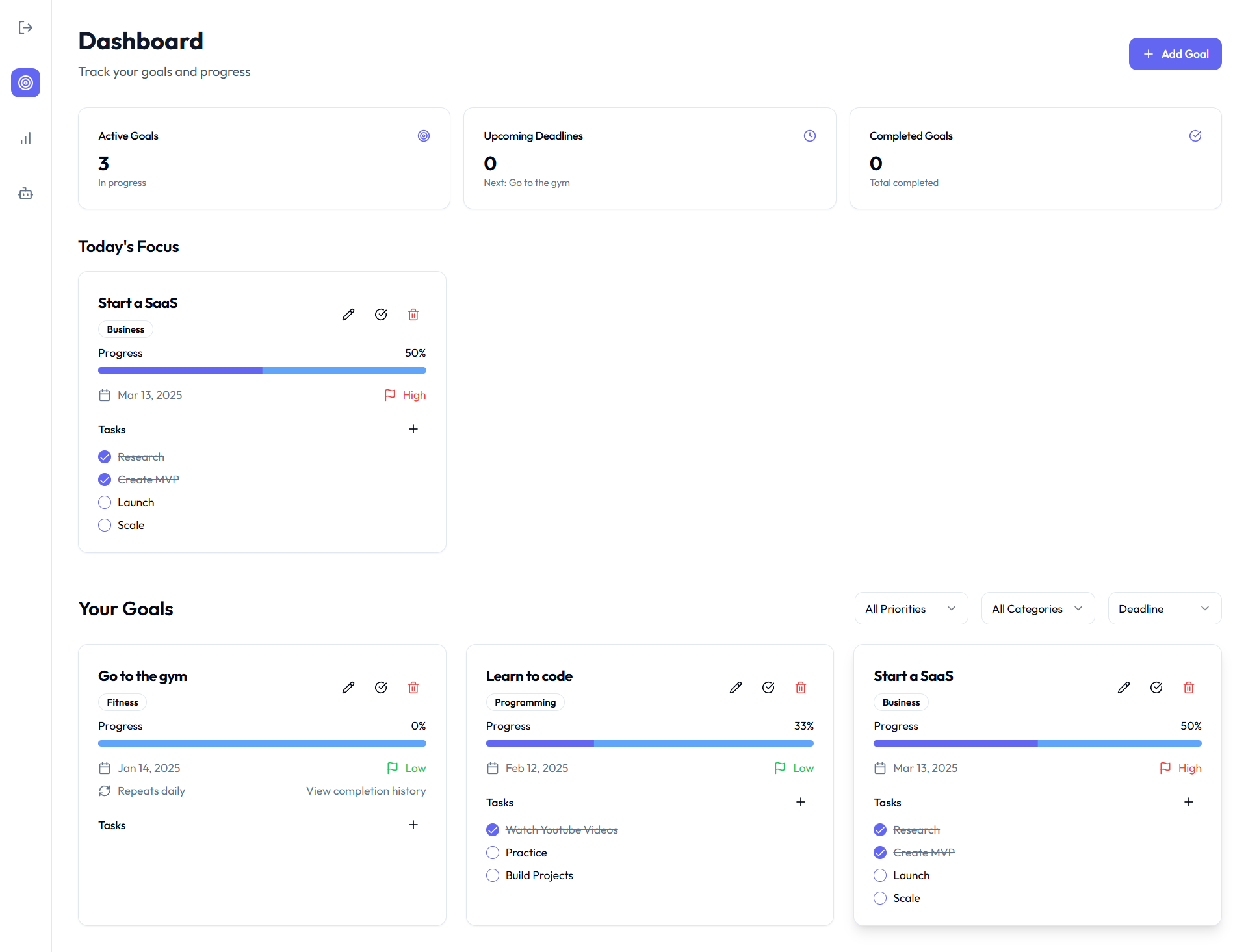Open the analytics sidebar icon
Viewport: 1248px width, 952px height.
point(25,138)
